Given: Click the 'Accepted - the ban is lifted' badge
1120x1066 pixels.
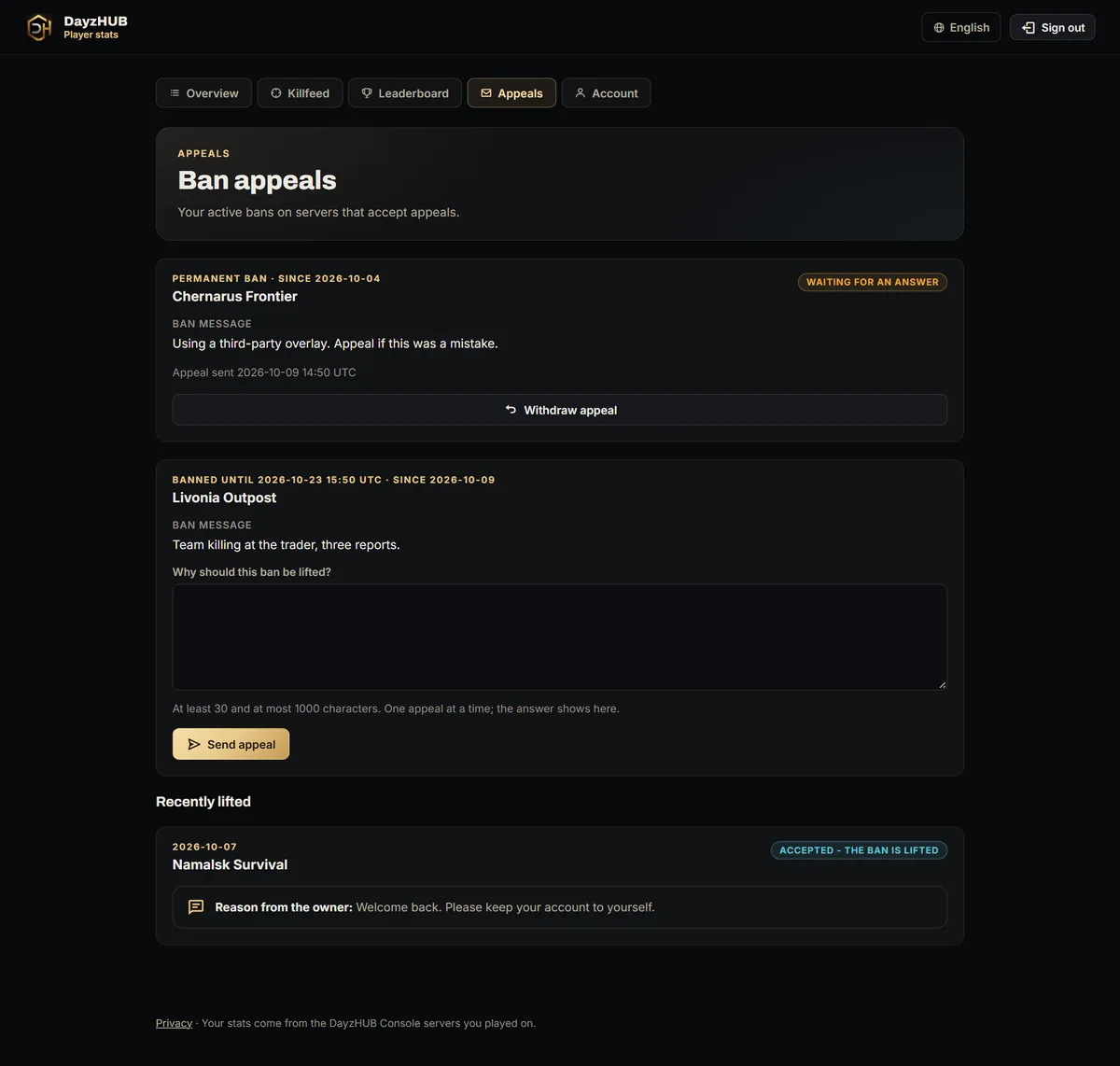Looking at the screenshot, I should (x=859, y=850).
